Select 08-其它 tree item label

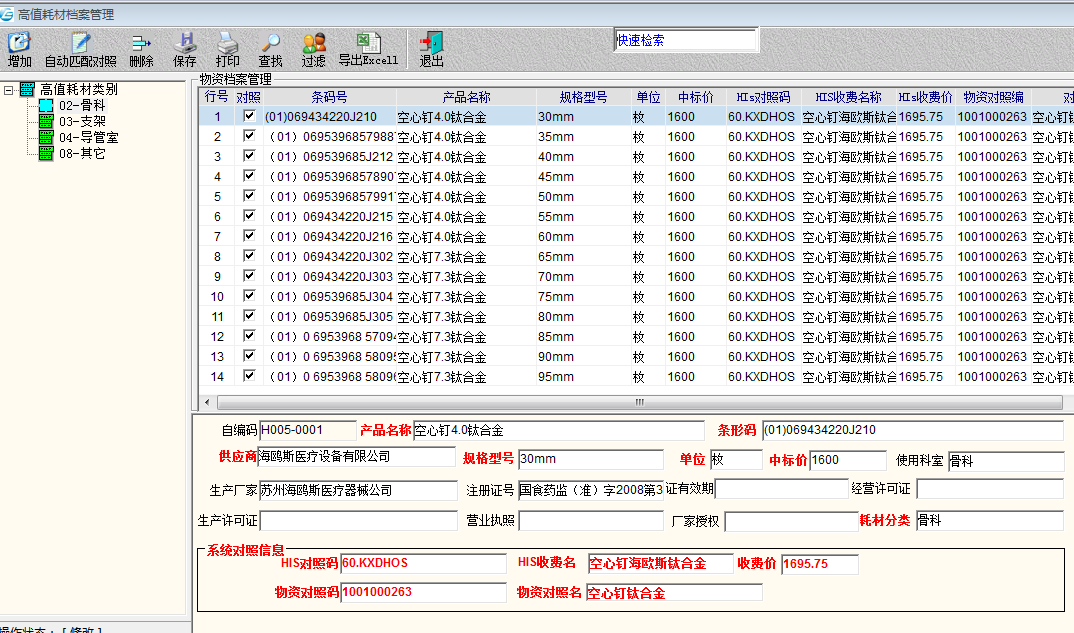[82, 153]
